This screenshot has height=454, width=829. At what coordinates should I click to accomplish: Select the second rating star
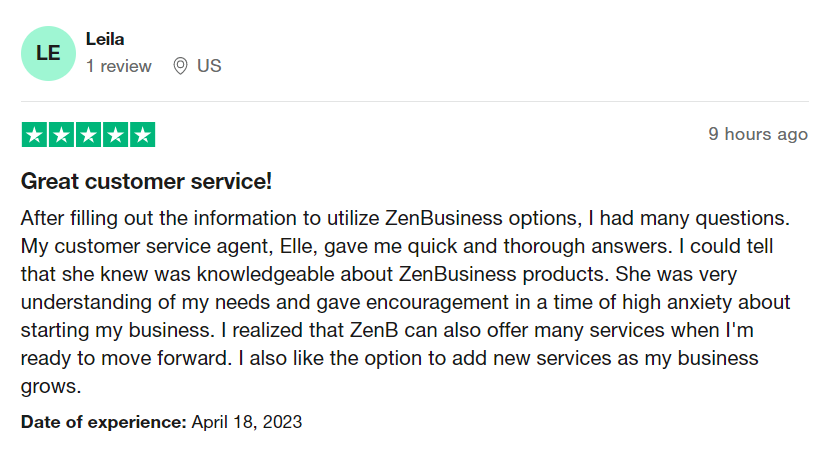pyautogui.click(x=61, y=135)
